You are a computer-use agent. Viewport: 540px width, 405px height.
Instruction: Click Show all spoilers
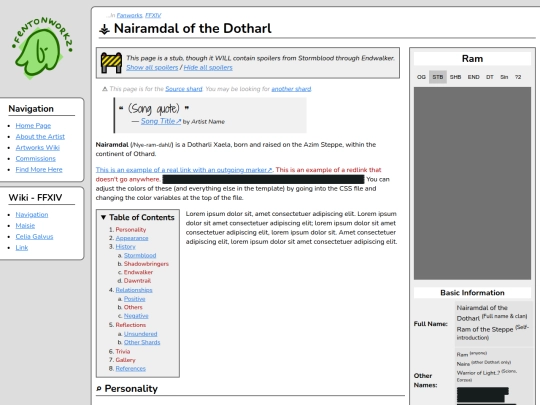pos(152,68)
